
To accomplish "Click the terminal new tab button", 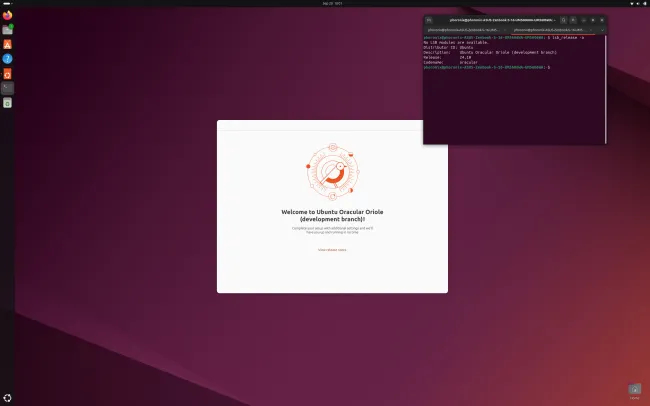I will tap(429, 20).
